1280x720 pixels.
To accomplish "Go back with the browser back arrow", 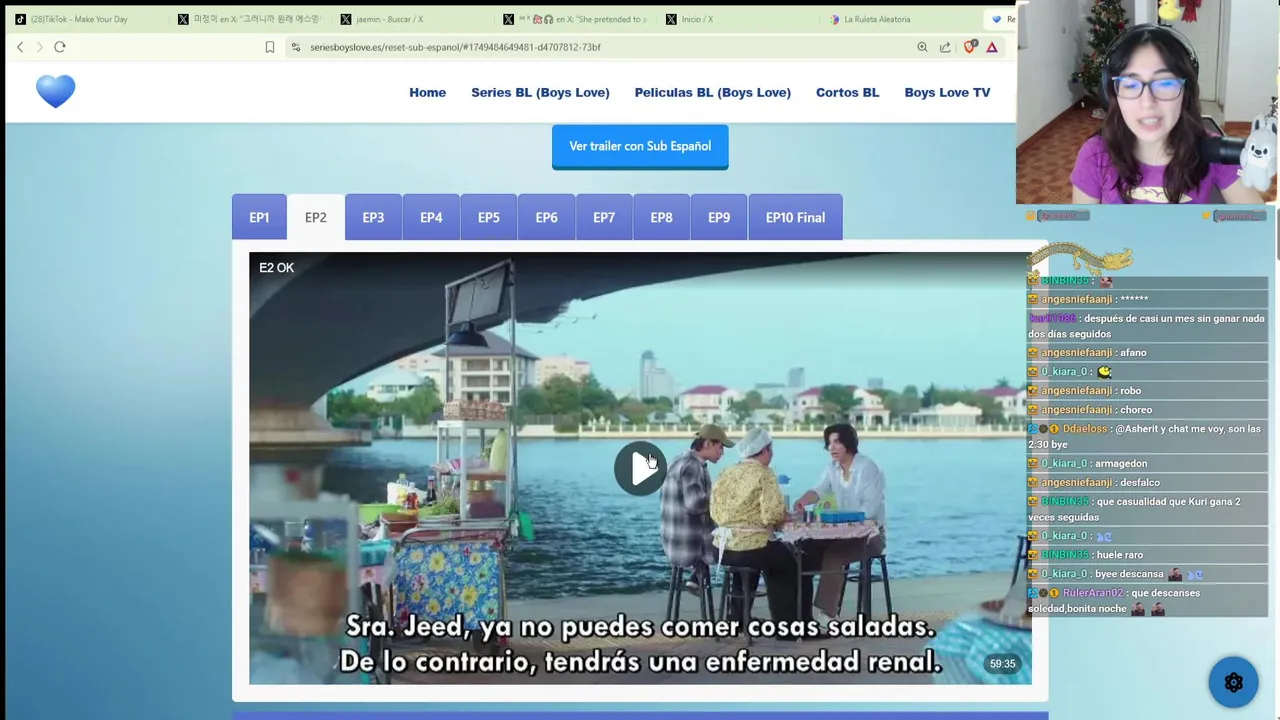I will coord(20,47).
